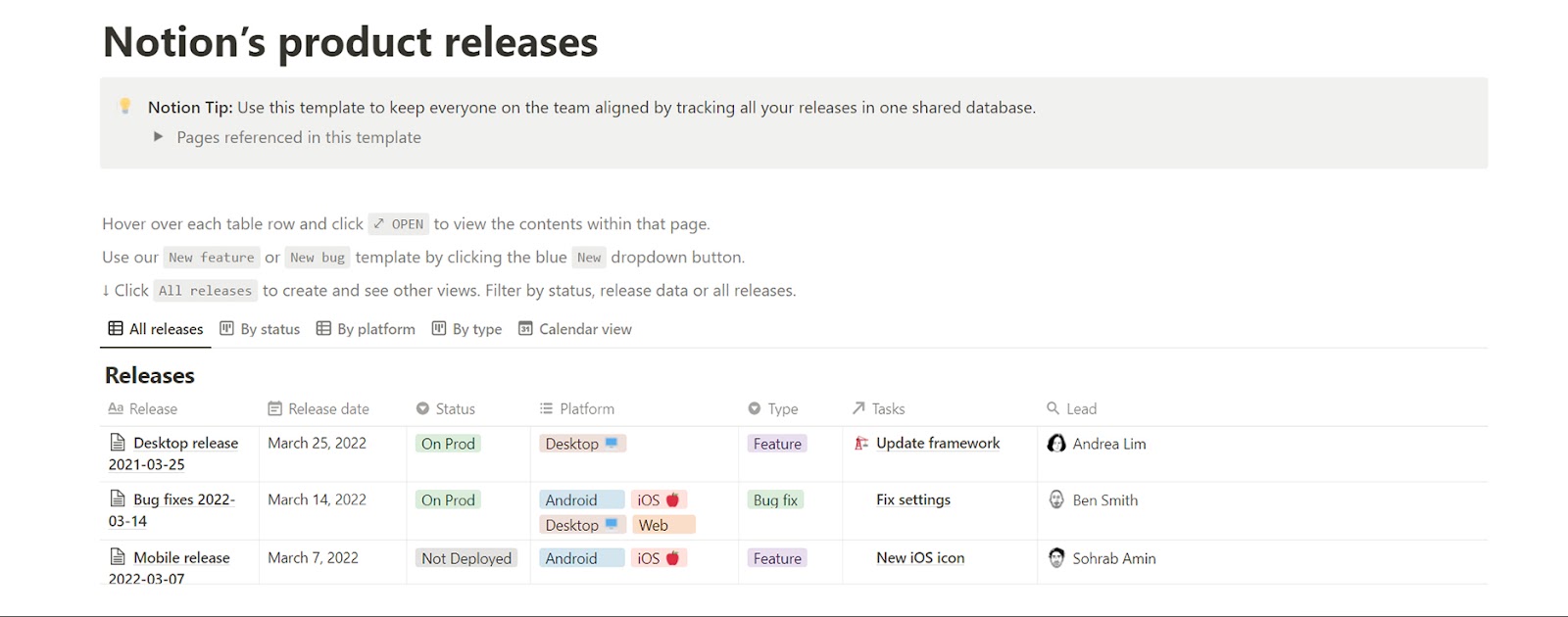This screenshot has height=617, width=1568.
Task: Expand the 'Pages referenced in this template' toggle
Action: (x=158, y=137)
